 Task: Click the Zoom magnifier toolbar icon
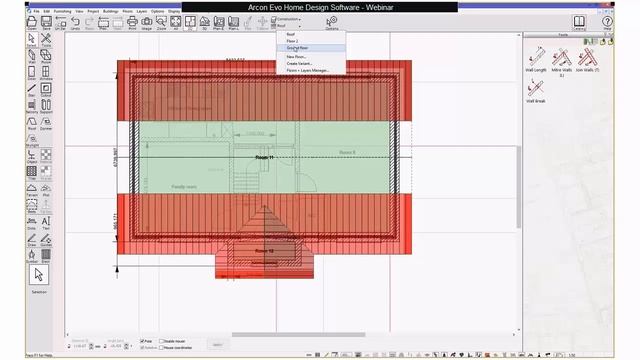point(162,22)
